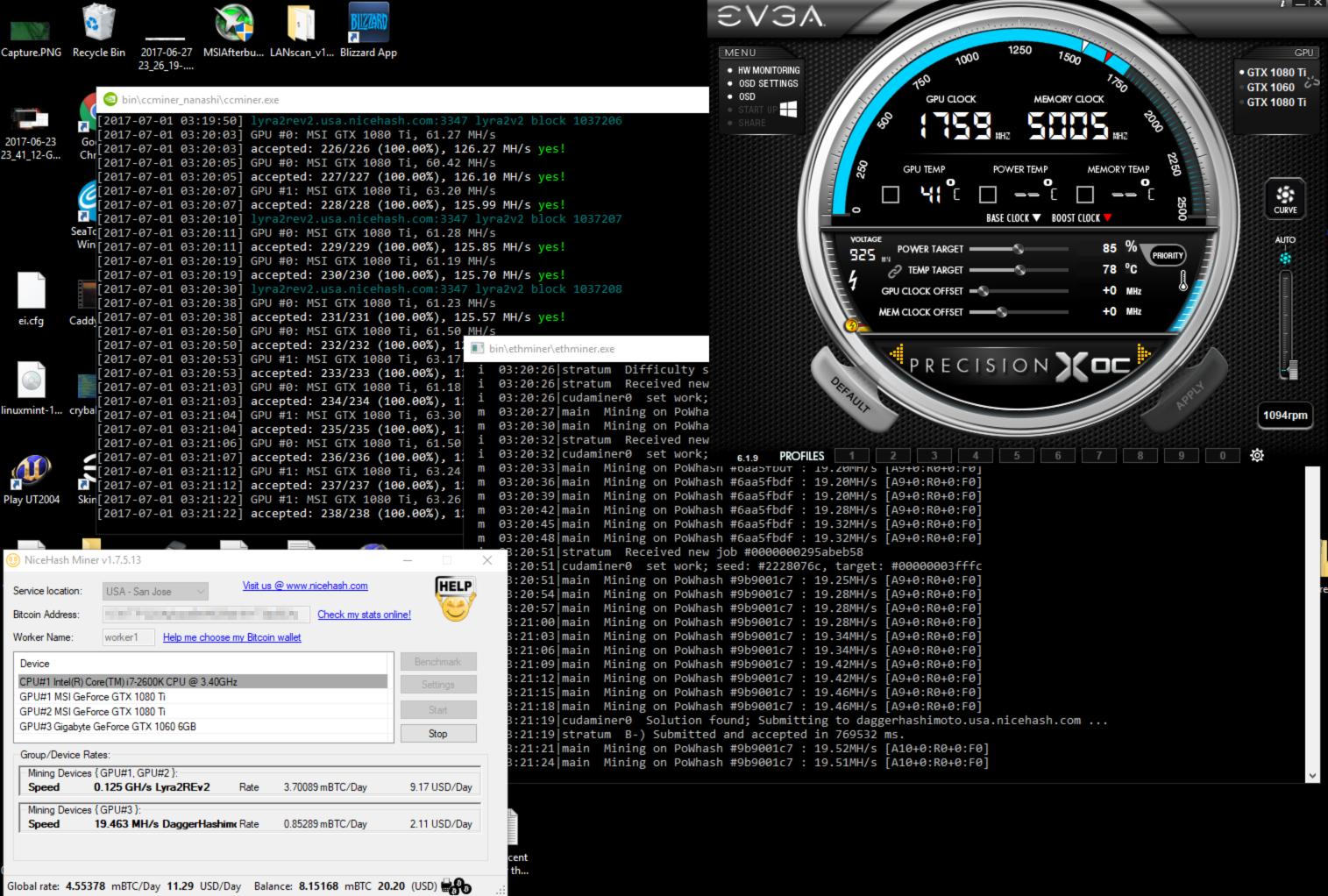This screenshot has height=896, width=1328.
Task: Click the HELP smiley icon in NiceHash Miner
Action: [455, 598]
